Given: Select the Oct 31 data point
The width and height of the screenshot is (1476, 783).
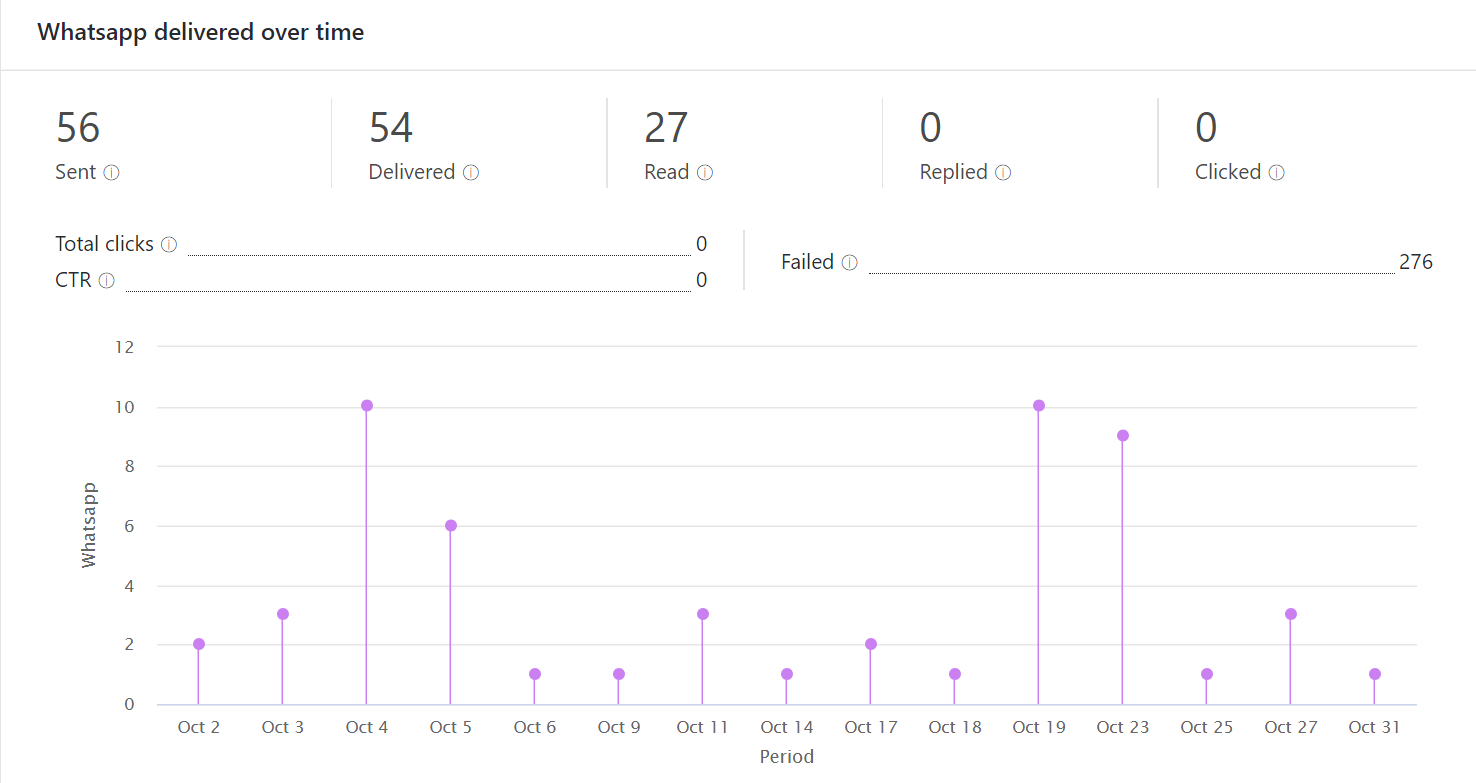Looking at the screenshot, I should point(1375,674).
